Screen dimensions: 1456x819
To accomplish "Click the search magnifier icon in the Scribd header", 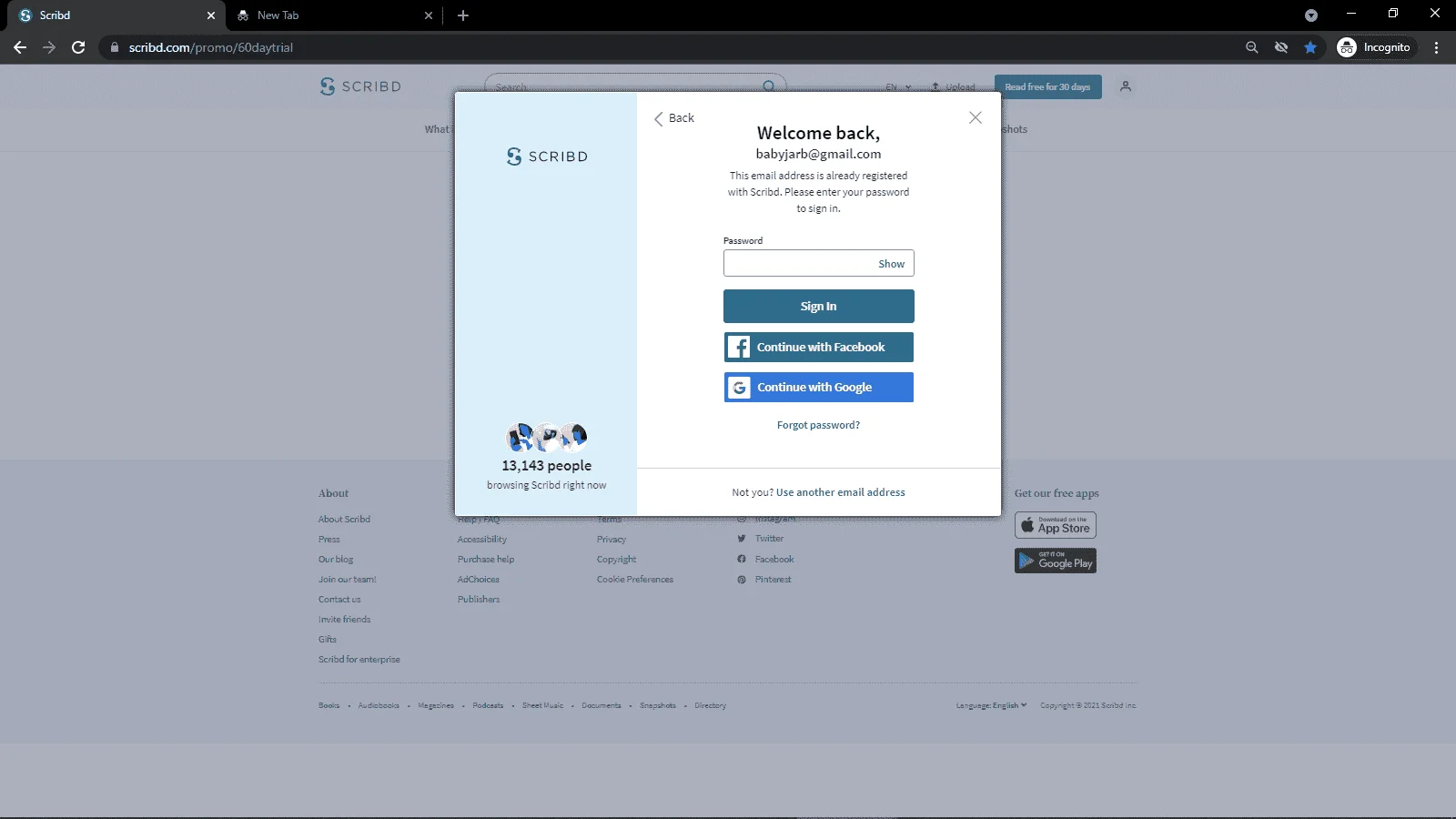I will pos(769,86).
